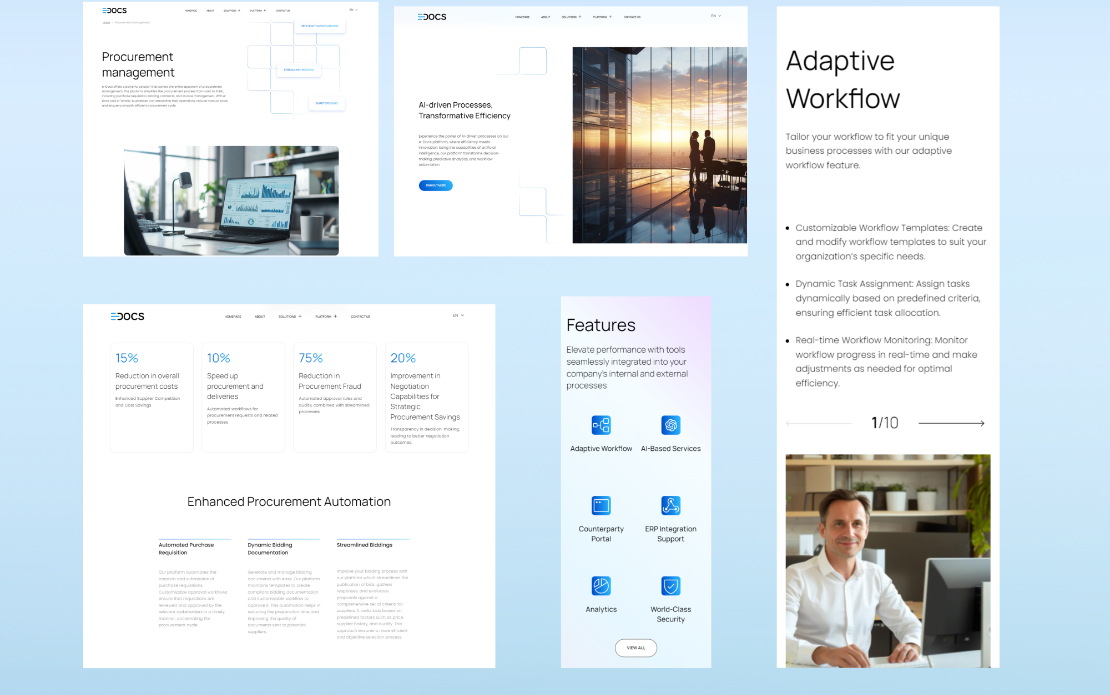
Task: Click the Counterparty Portal label
Action: (x=601, y=534)
